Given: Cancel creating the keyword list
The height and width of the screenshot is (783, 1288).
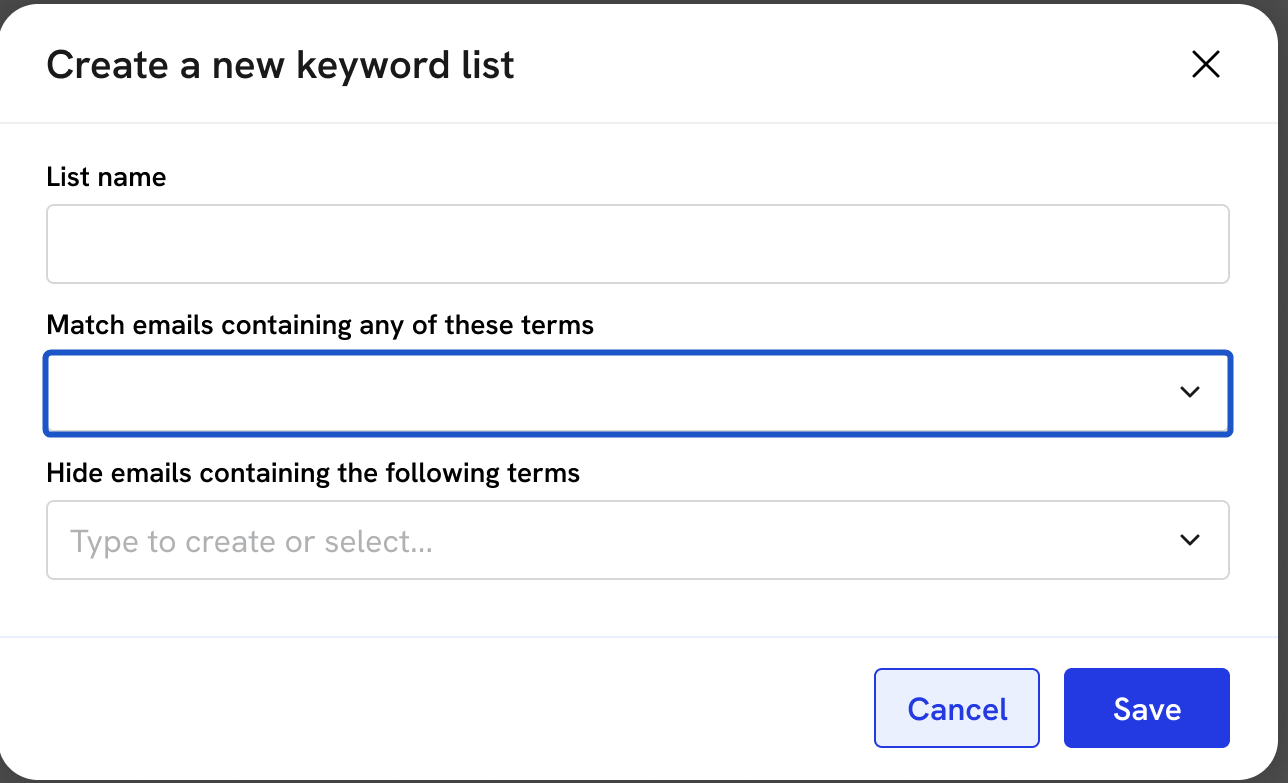Looking at the screenshot, I should (x=956, y=709).
